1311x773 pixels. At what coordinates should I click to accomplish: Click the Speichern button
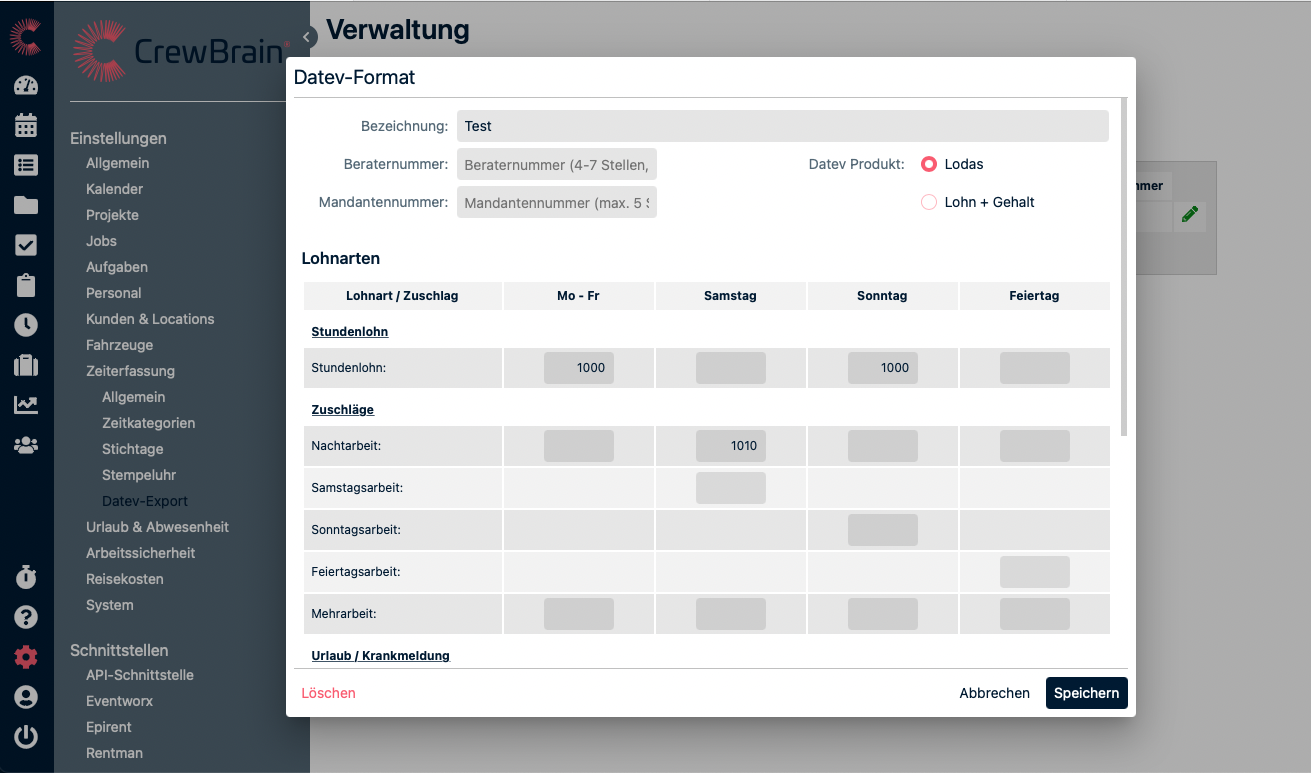[1086, 693]
